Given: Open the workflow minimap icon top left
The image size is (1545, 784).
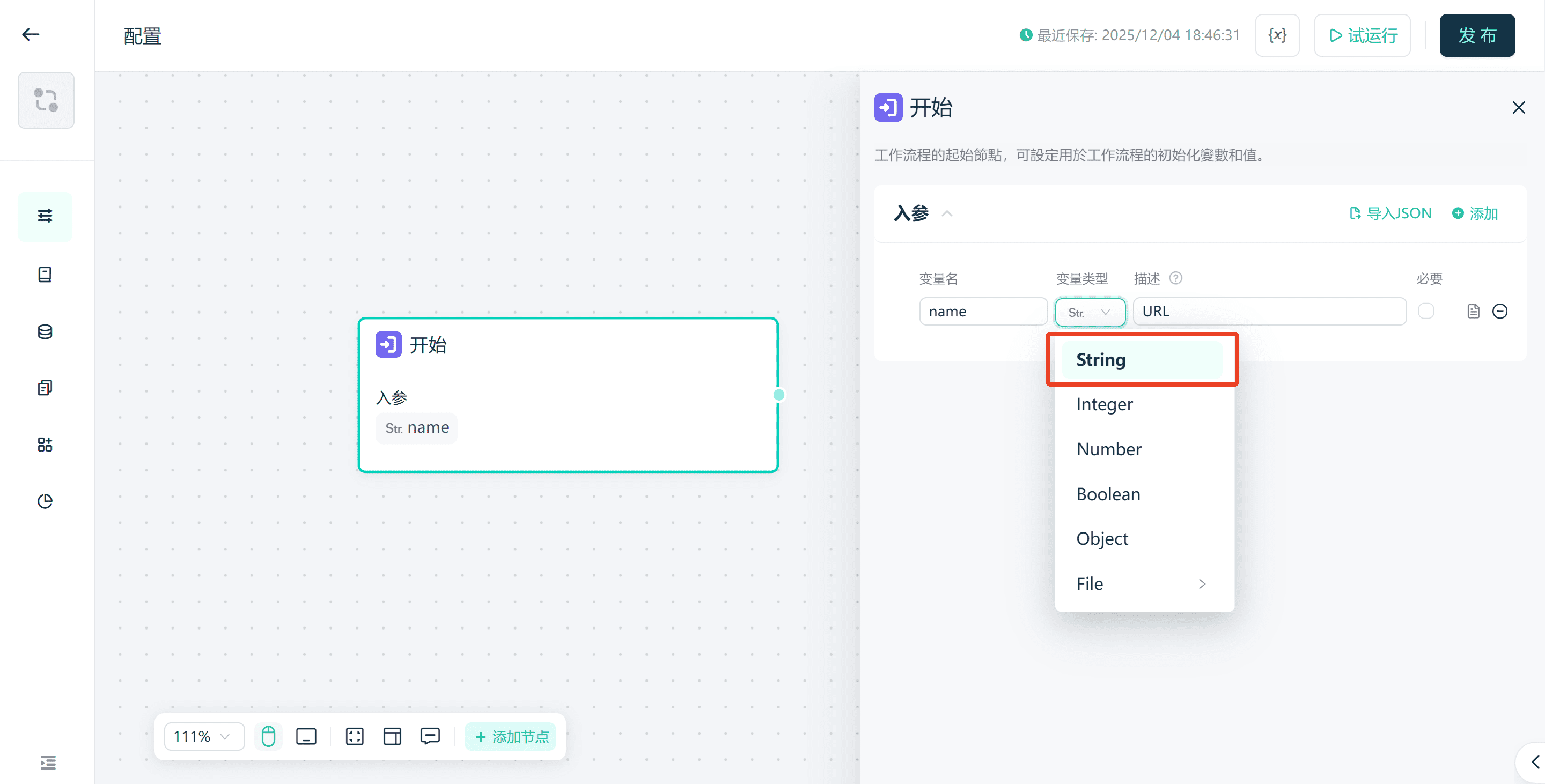Looking at the screenshot, I should (46, 100).
